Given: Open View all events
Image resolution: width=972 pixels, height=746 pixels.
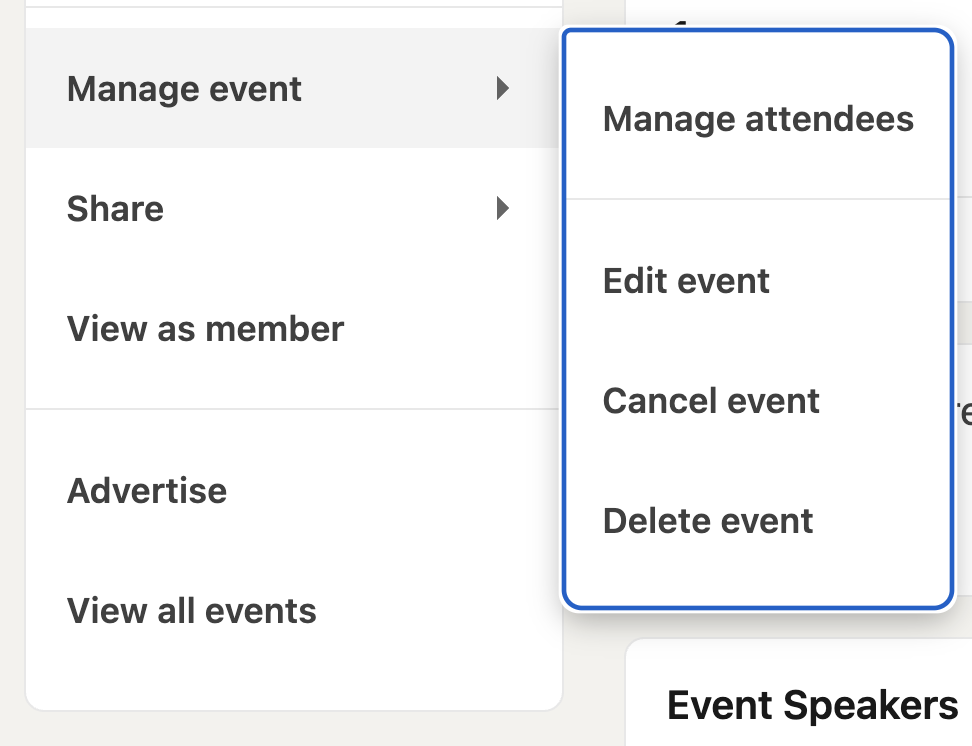Looking at the screenshot, I should [x=191, y=611].
